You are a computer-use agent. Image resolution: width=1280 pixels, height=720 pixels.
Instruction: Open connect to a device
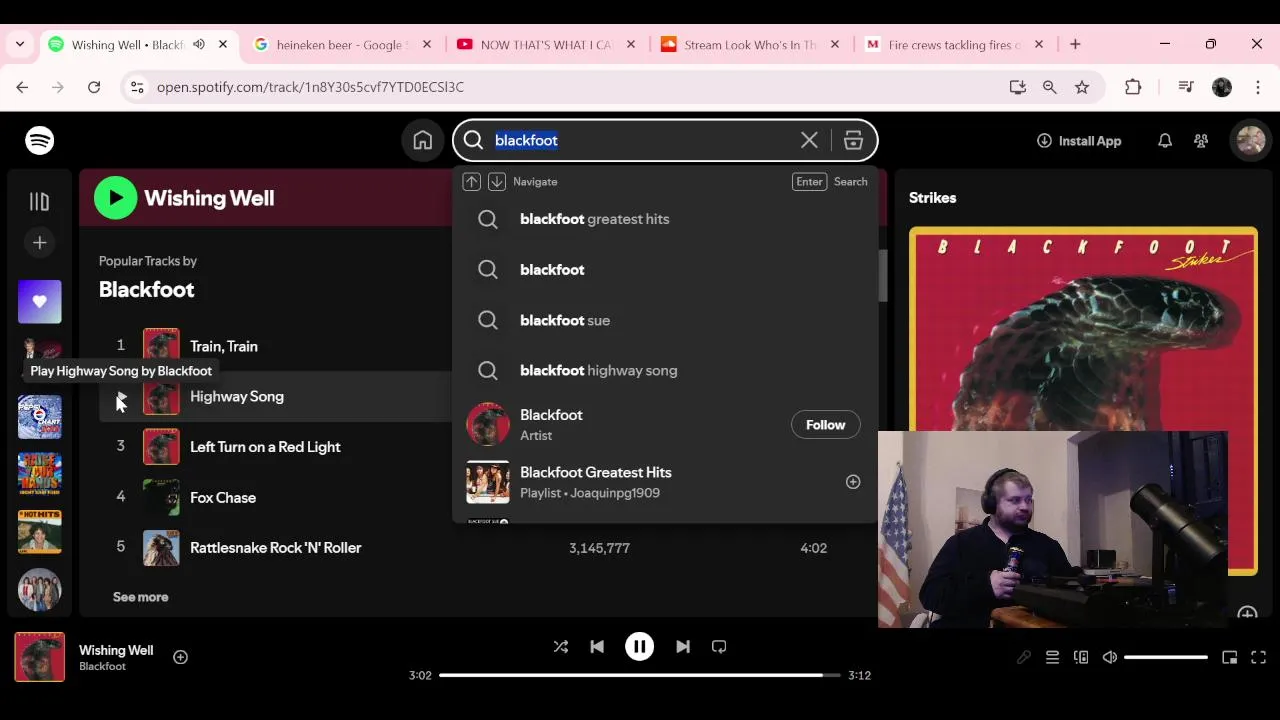tap(1081, 657)
